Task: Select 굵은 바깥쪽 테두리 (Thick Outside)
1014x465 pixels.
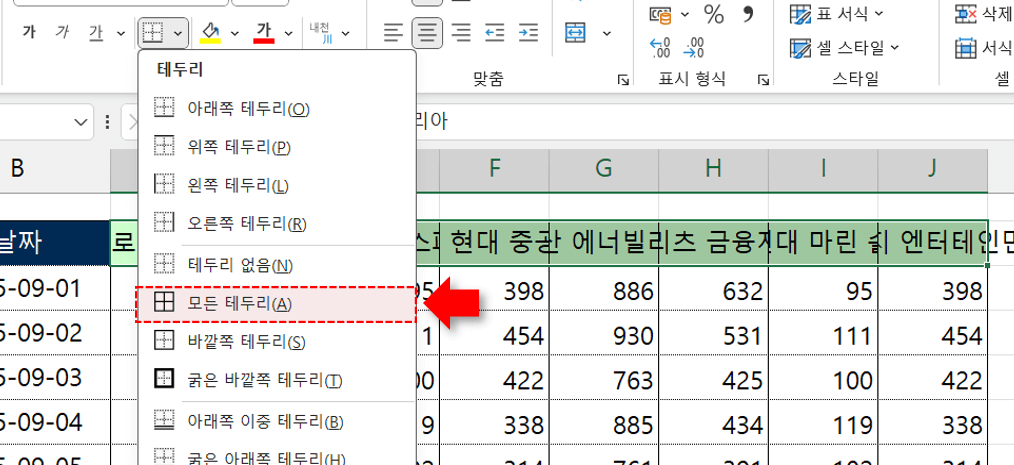Action: [x=277, y=380]
